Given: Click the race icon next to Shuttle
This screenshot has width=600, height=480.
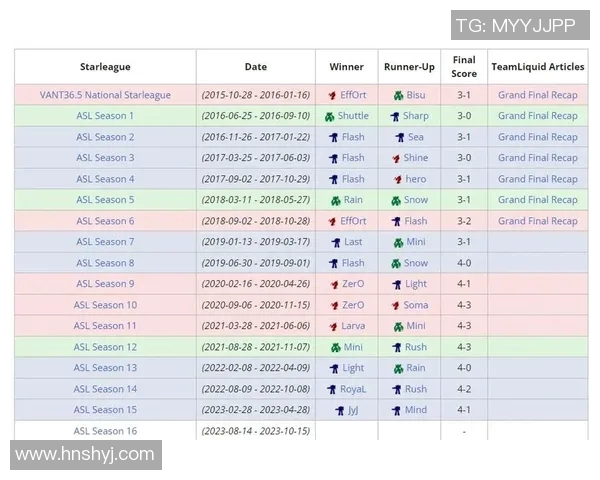Looking at the screenshot, I should [330, 116].
